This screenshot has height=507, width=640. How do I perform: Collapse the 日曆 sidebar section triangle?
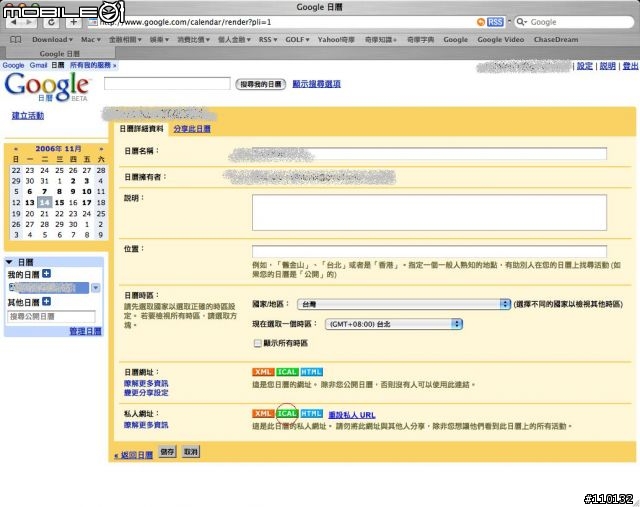[x=9, y=262]
